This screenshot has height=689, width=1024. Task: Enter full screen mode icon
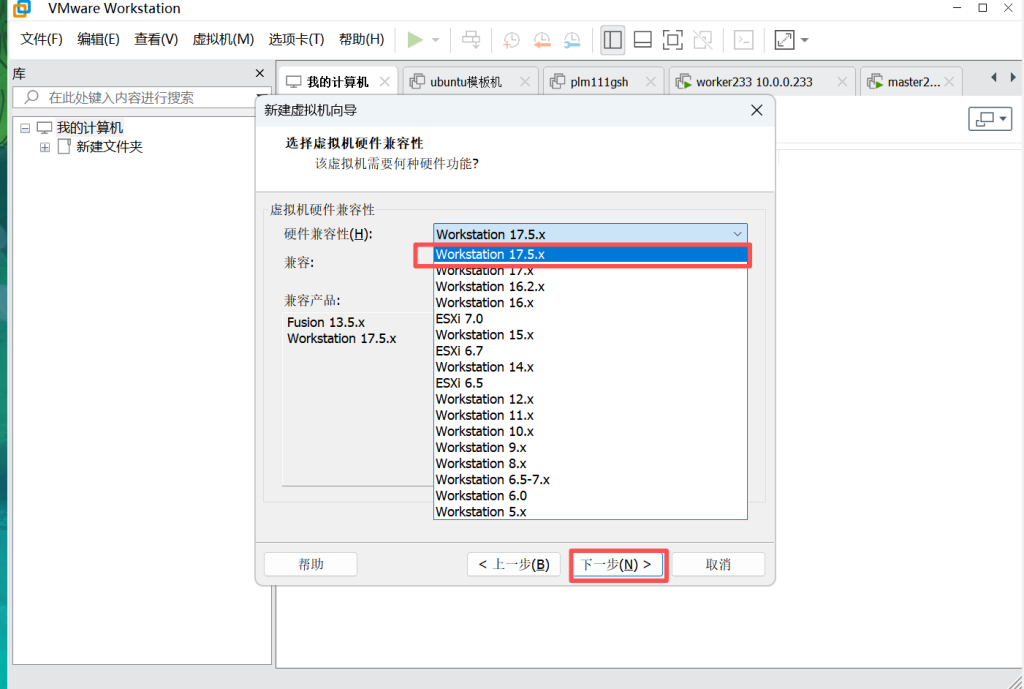pyautogui.click(x=673, y=40)
